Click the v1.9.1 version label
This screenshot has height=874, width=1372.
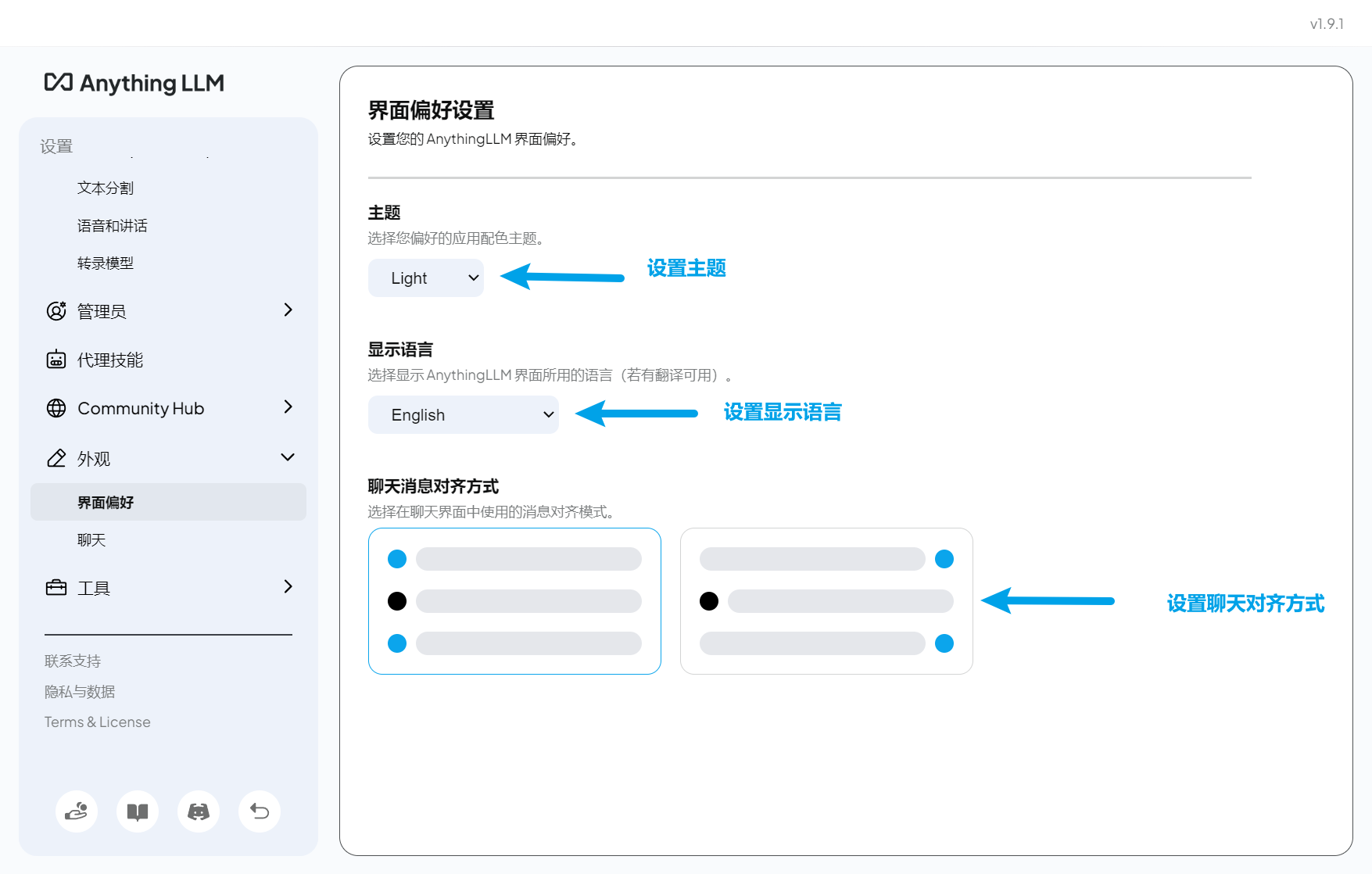[1327, 24]
